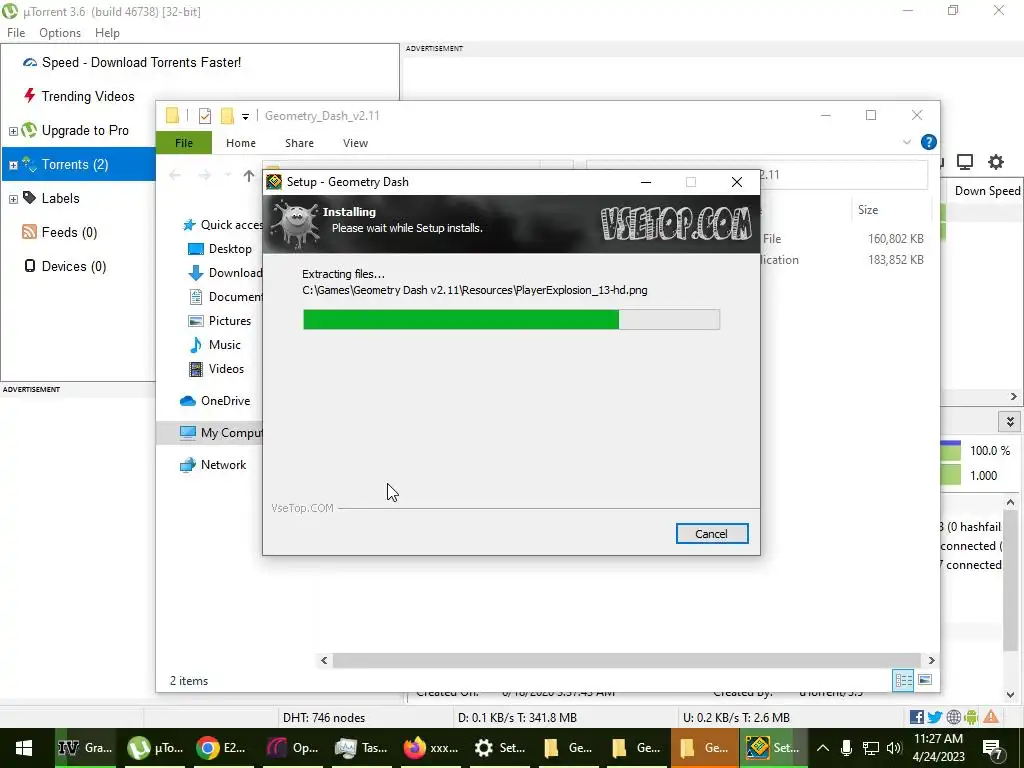
Task: Select Speed - Download Torrents Faster sidebar item
Action: pos(141,62)
